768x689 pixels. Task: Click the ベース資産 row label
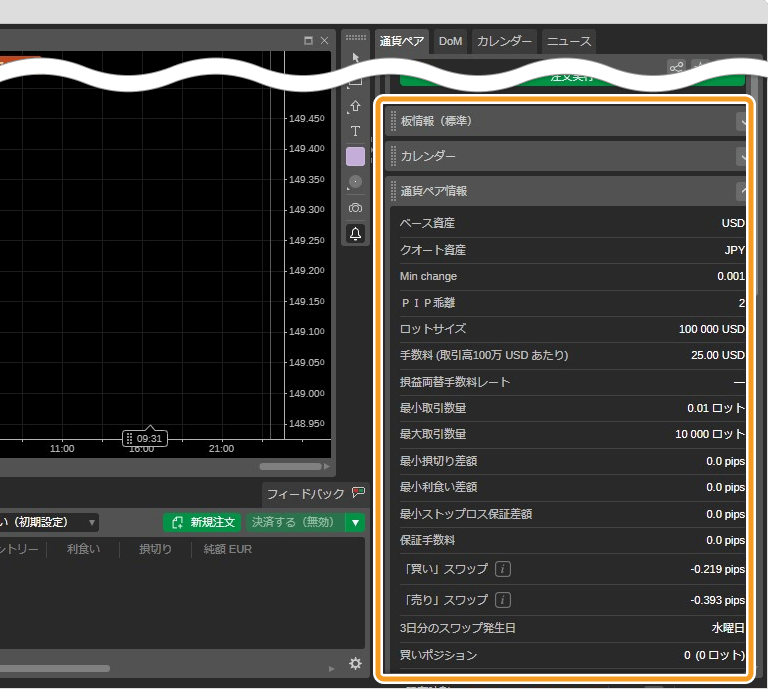[427, 223]
